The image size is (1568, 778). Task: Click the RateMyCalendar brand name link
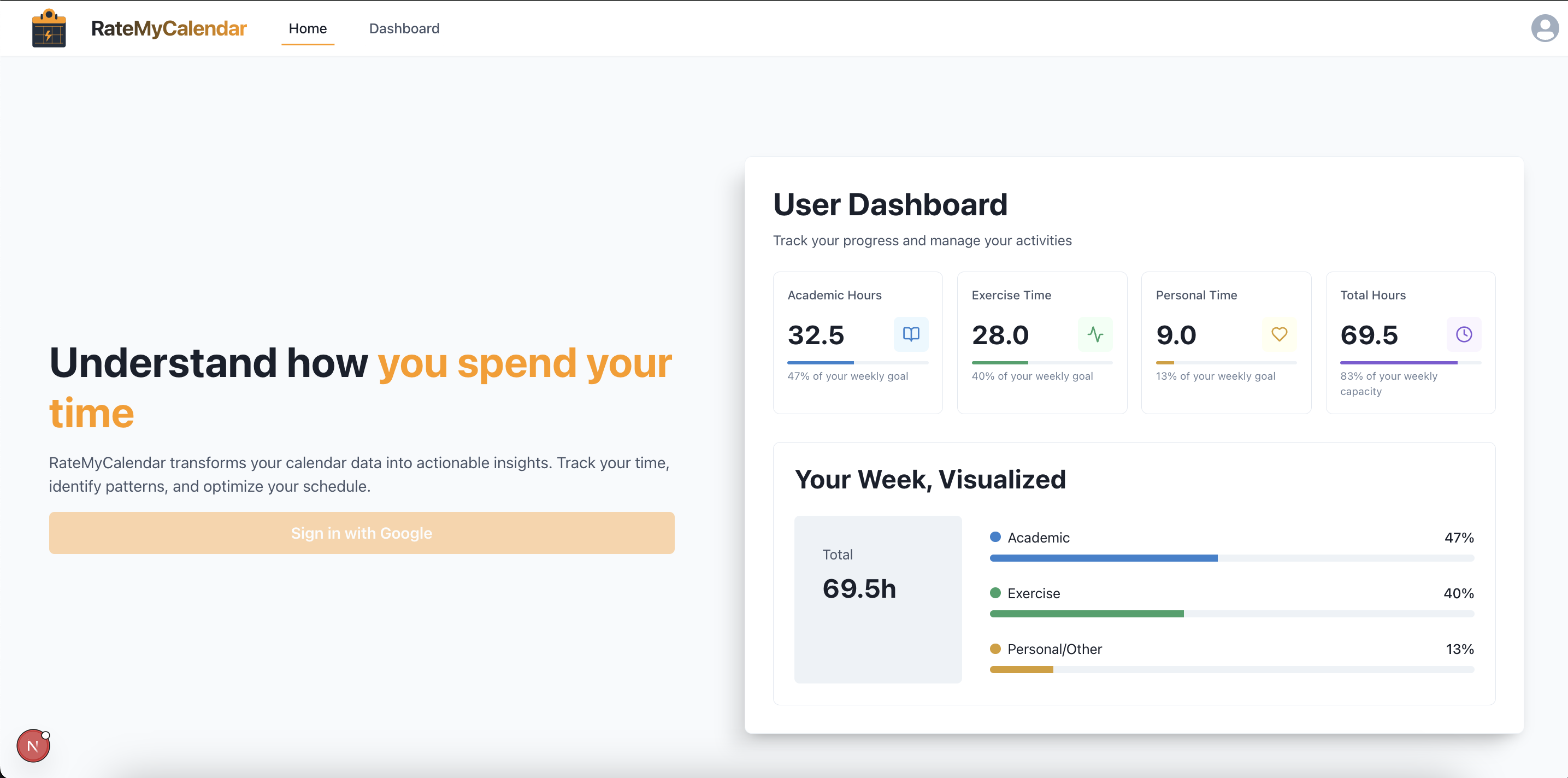(169, 28)
